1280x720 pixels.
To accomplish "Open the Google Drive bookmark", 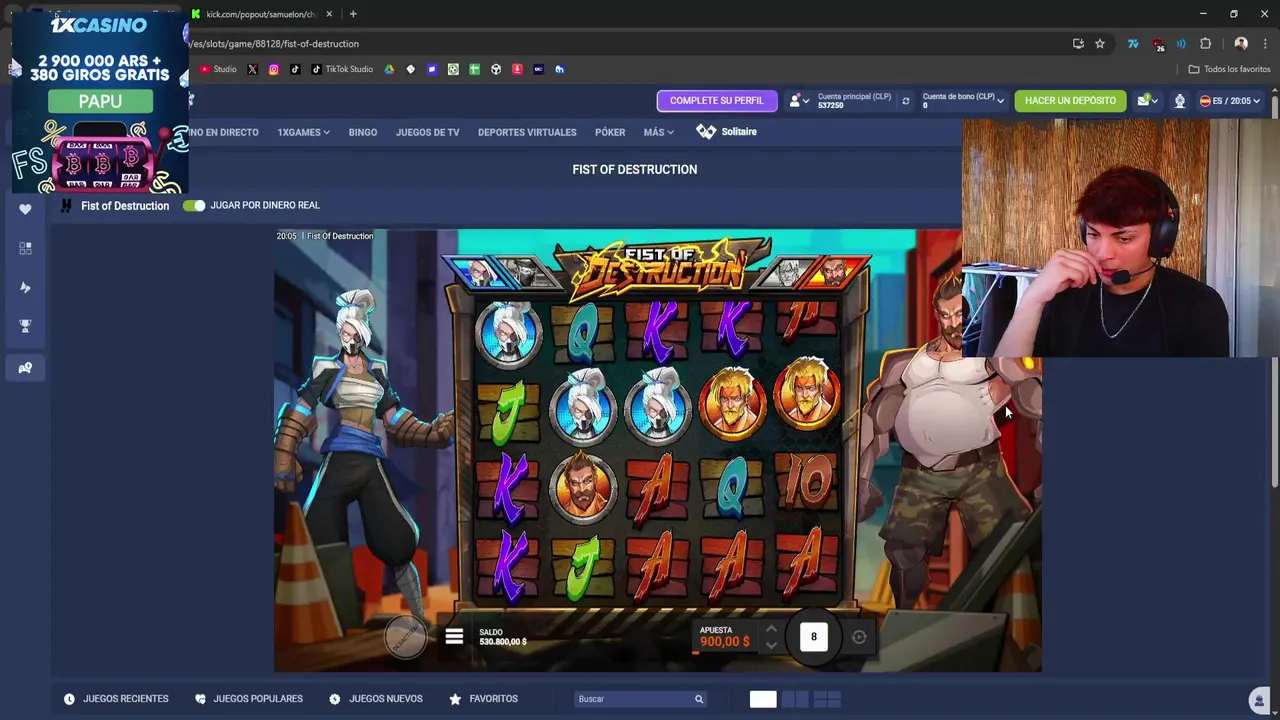I will pos(389,69).
